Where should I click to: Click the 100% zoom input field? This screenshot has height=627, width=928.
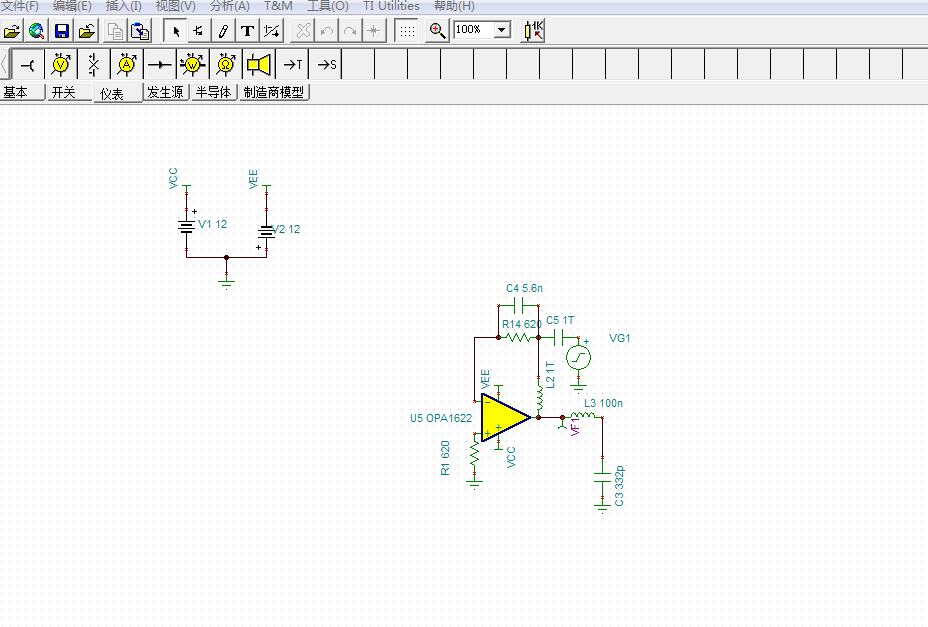473,30
